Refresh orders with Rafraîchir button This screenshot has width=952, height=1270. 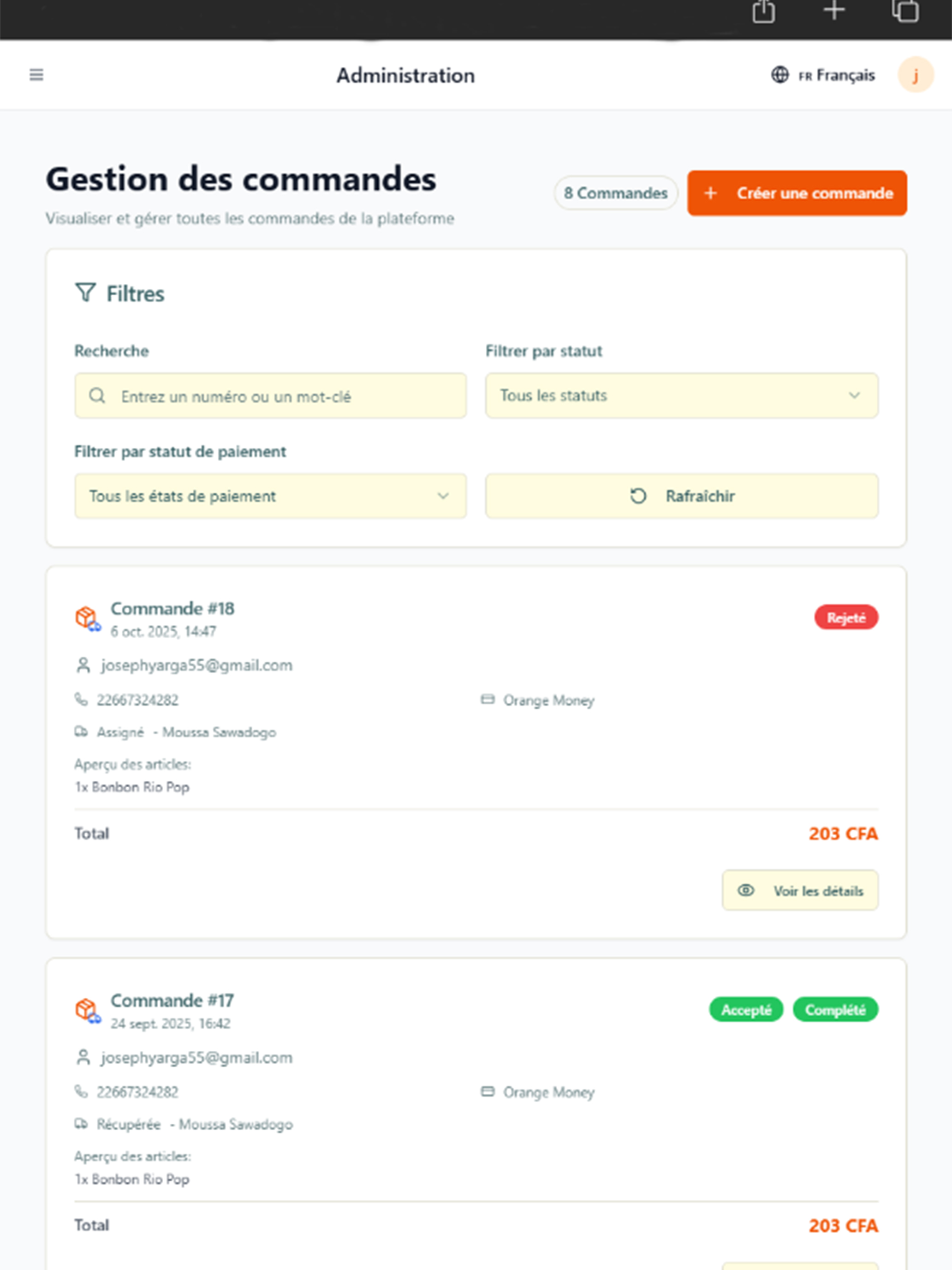click(681, 496)
